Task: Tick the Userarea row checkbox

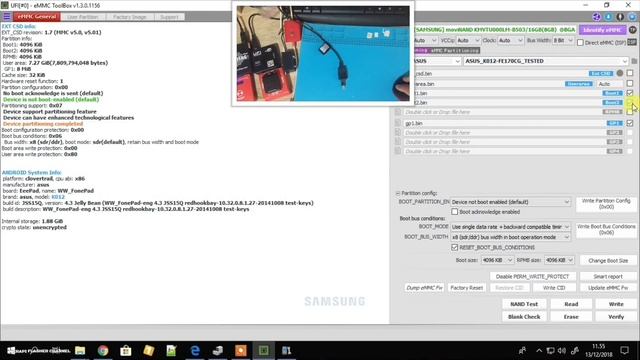Action: (x=630, y=83)
